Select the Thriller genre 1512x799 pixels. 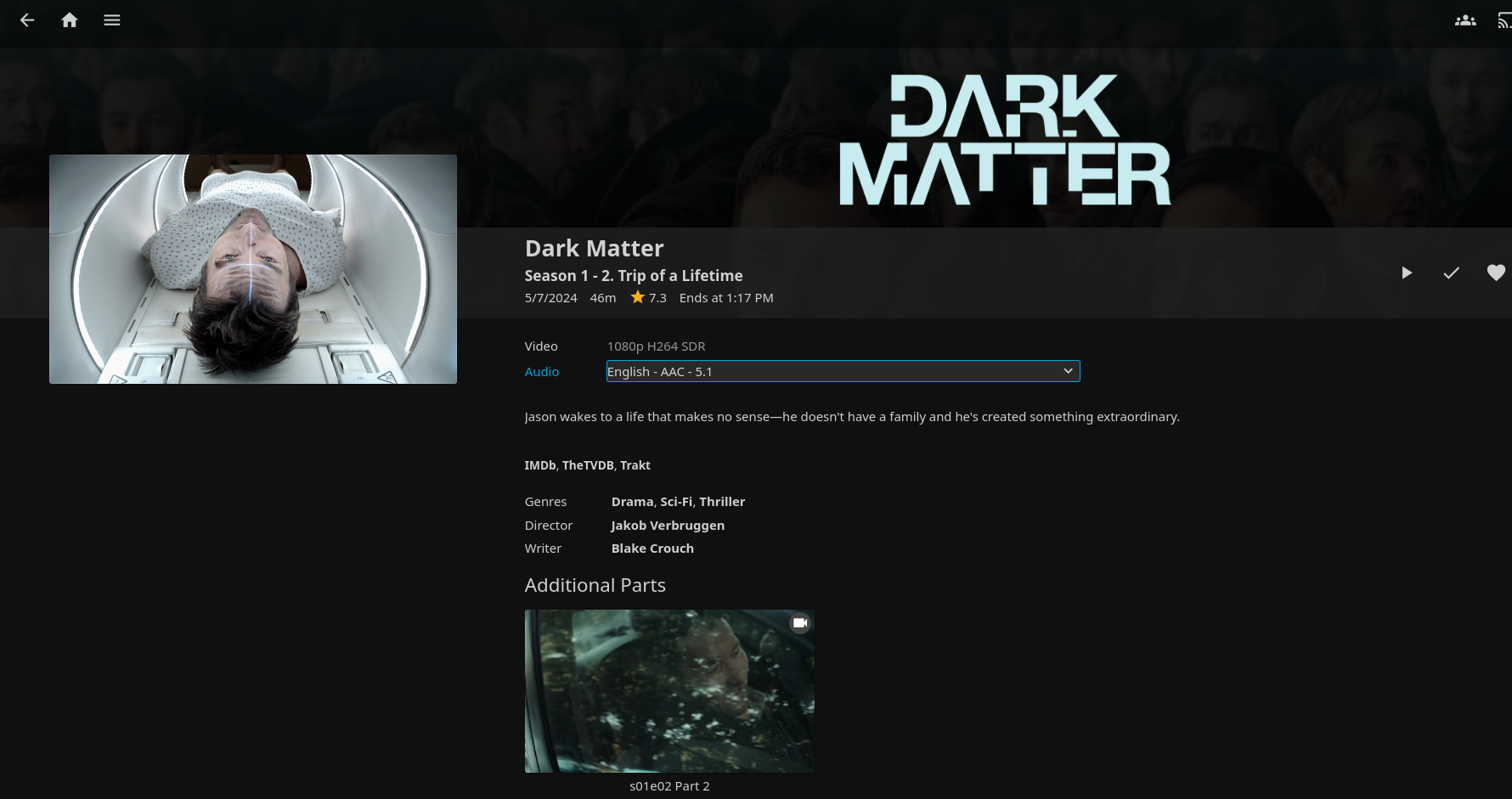(722, 502)
